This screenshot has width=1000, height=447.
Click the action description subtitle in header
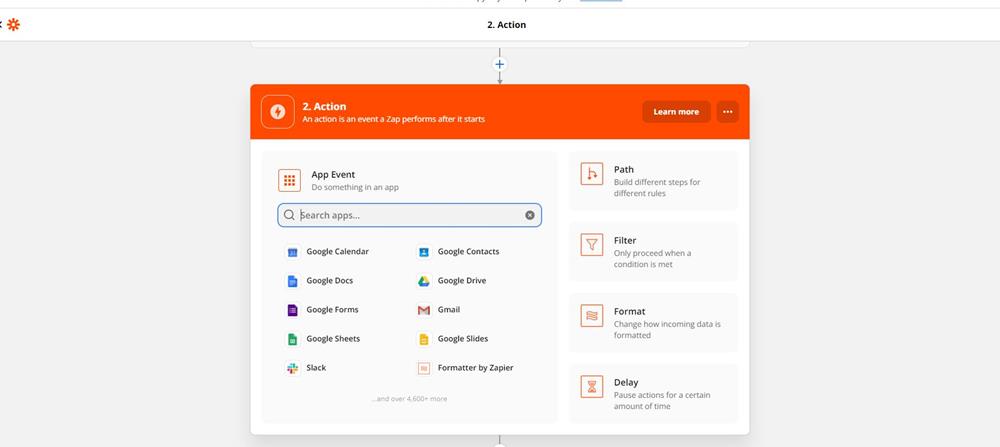click(393, 119)
